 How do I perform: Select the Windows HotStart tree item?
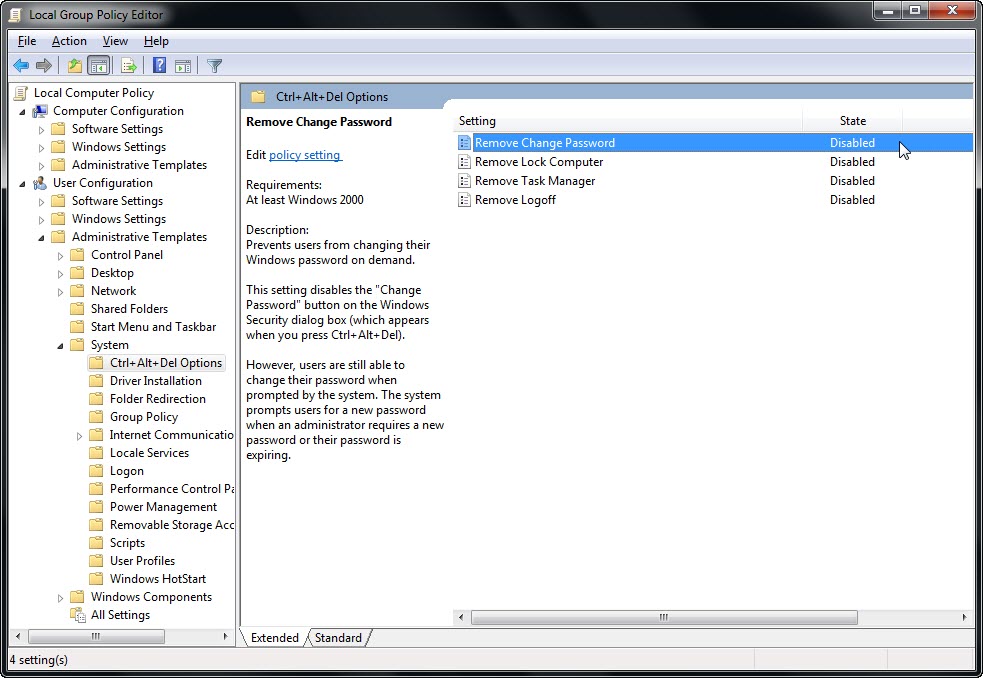click(x=158, y=579)
